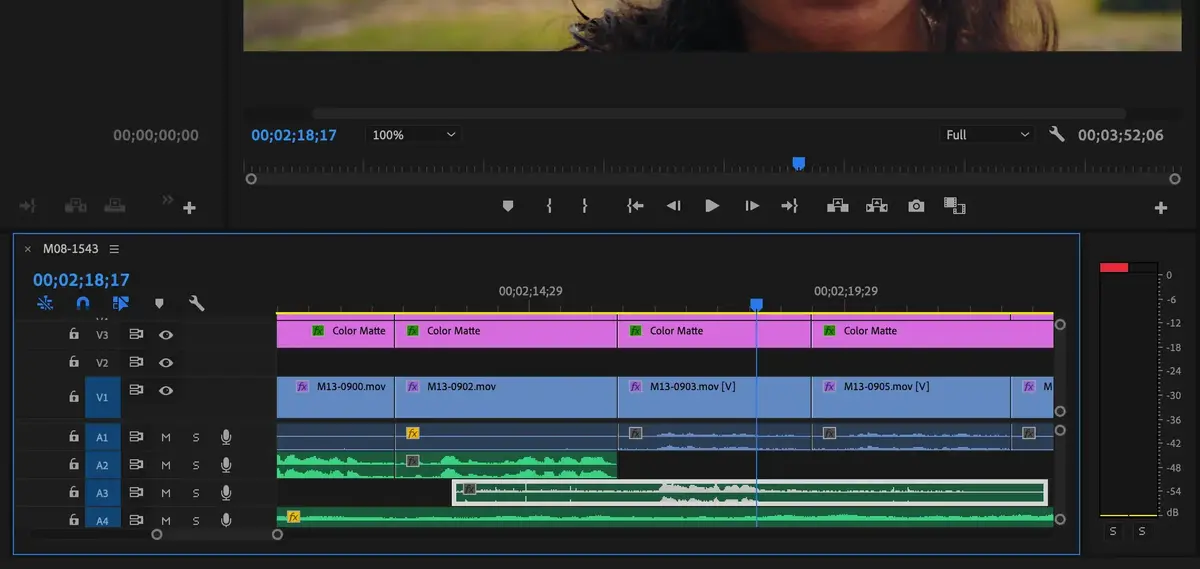Click the timeline horizontal zoom scrollbar
The height and width of the screenshot is (569, 1200).
217,535
